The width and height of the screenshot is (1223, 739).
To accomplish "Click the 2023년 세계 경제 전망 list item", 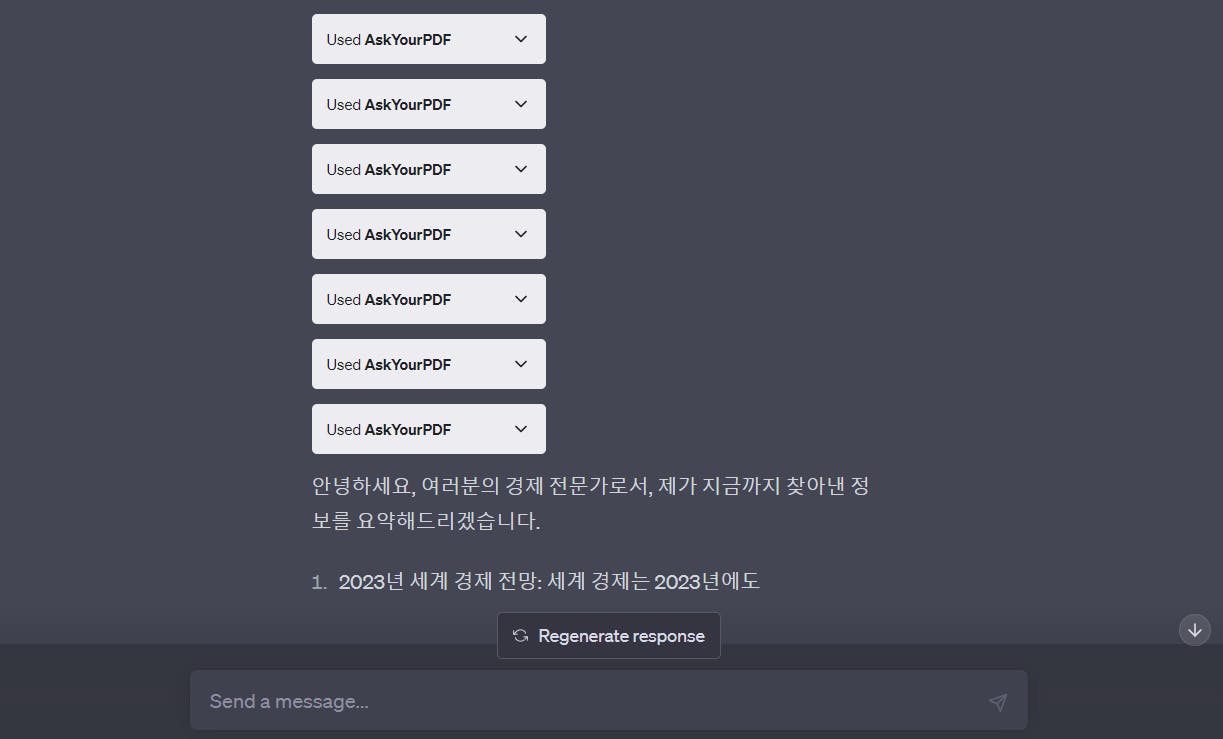I will coord(549,581).
